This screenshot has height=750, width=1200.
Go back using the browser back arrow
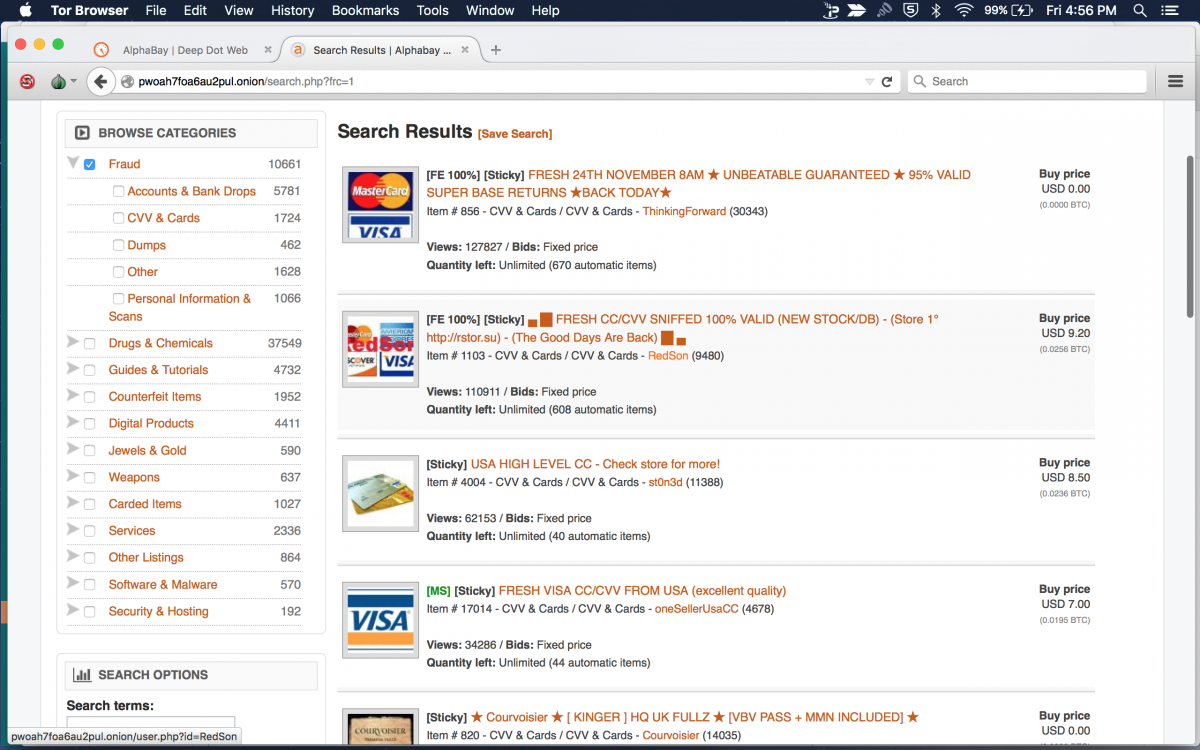[x=100, y=82]
